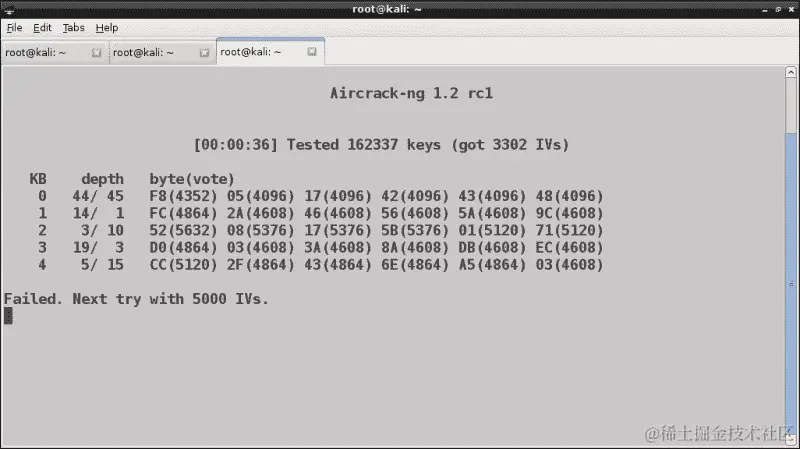Click the Aircrack-ng 1.2 rc1 heading
Image resolution: width=800 pixels, height=449 pixels.
[411, 93]
